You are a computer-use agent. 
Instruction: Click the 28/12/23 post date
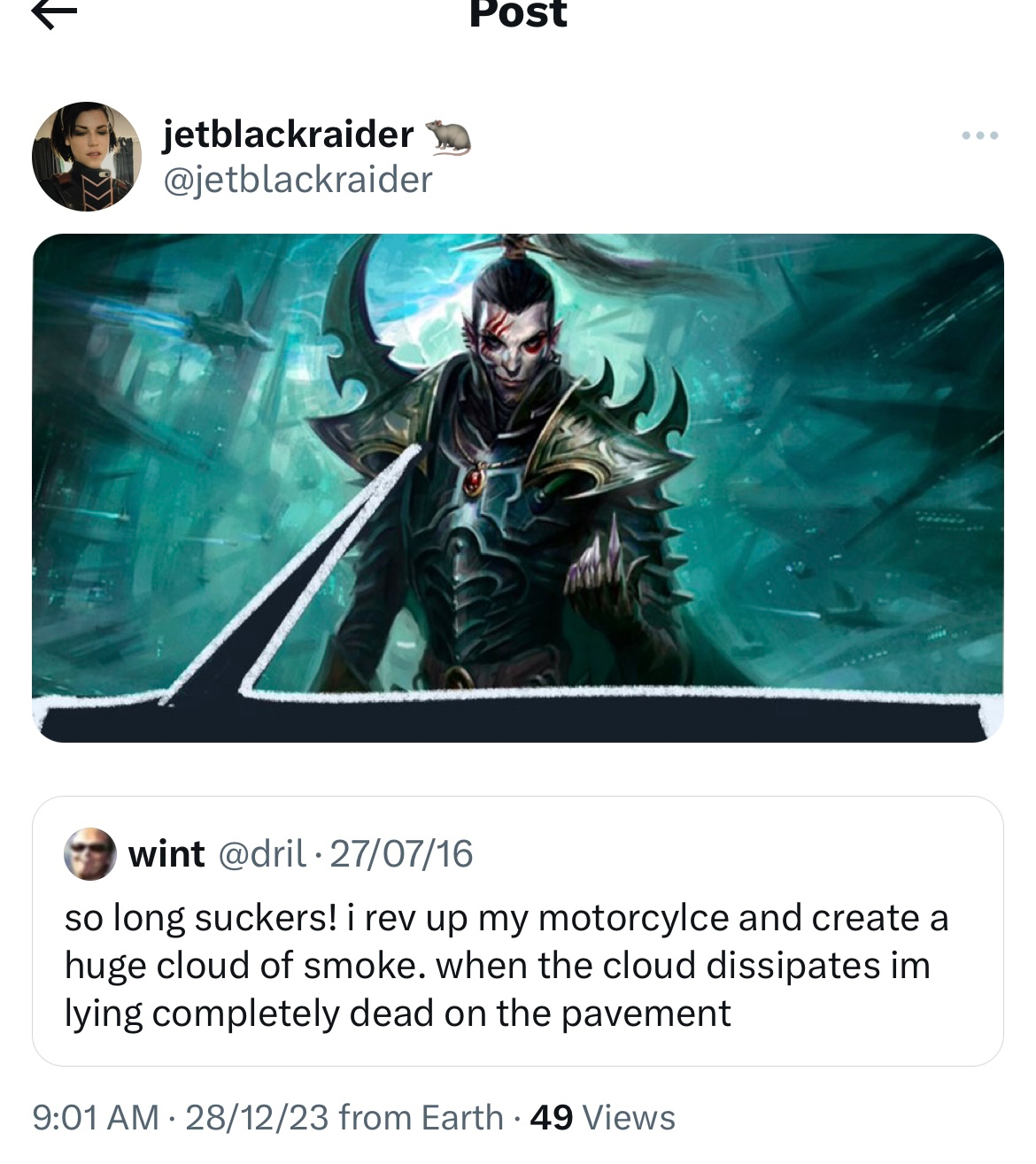pyautogui.click(x=257, y=1117)
